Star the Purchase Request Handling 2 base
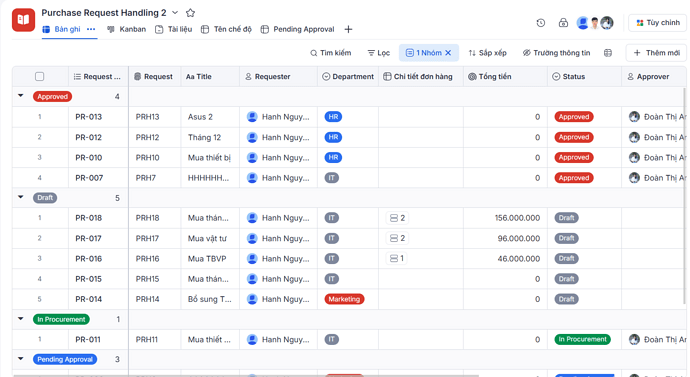The image size is (690, 377). click(x=190, y=13)
